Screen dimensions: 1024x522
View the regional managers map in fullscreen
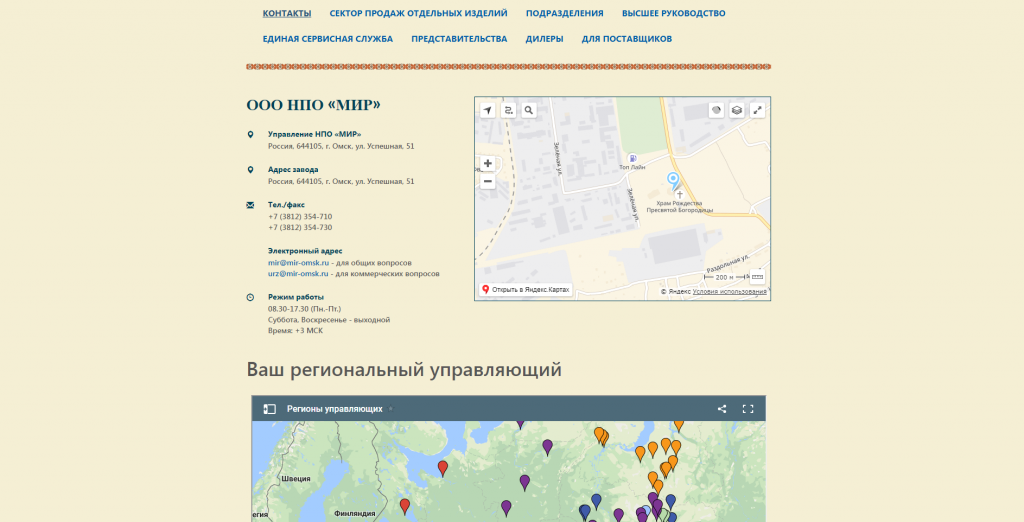(x=747, y=409)
